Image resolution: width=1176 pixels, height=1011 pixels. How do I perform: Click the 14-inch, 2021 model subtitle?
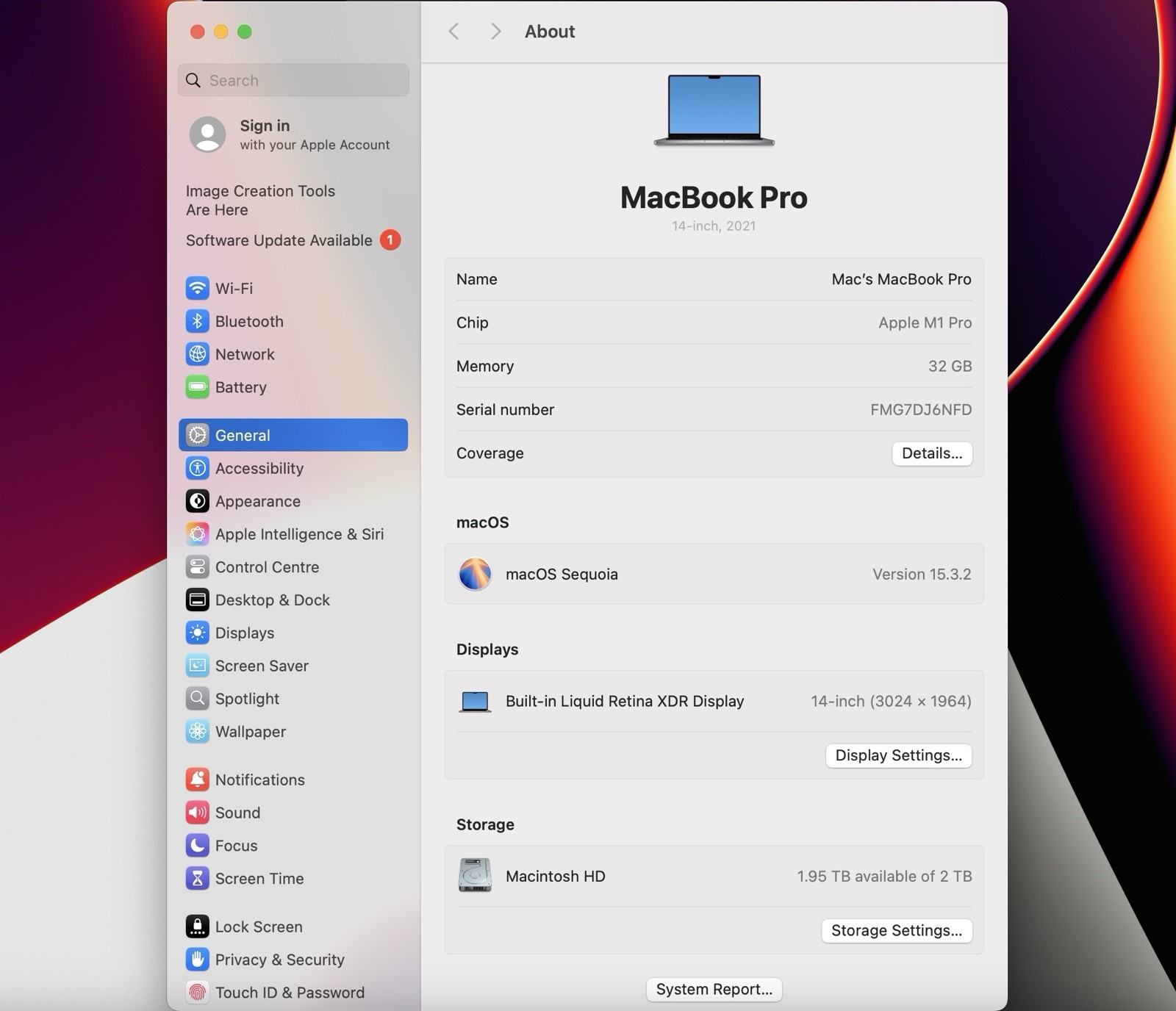(x=714, y=226)
